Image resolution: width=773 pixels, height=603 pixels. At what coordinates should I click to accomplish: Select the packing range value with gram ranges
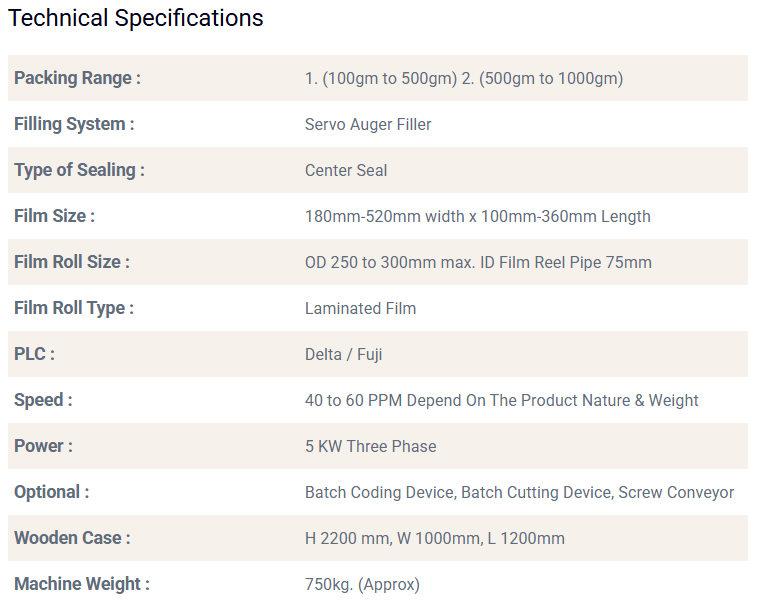click(463, 78)
